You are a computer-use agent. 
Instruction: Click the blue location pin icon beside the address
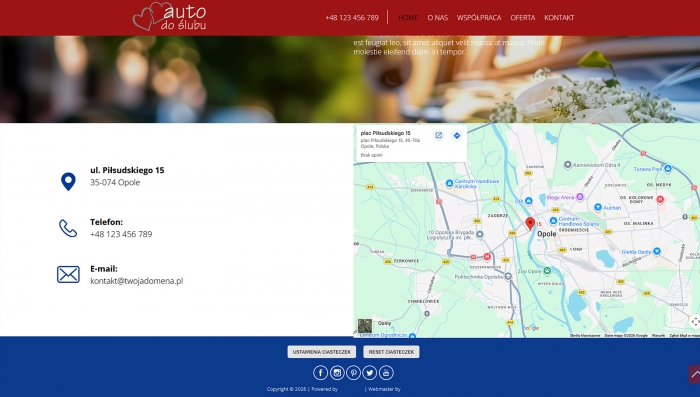pos(68,181)
